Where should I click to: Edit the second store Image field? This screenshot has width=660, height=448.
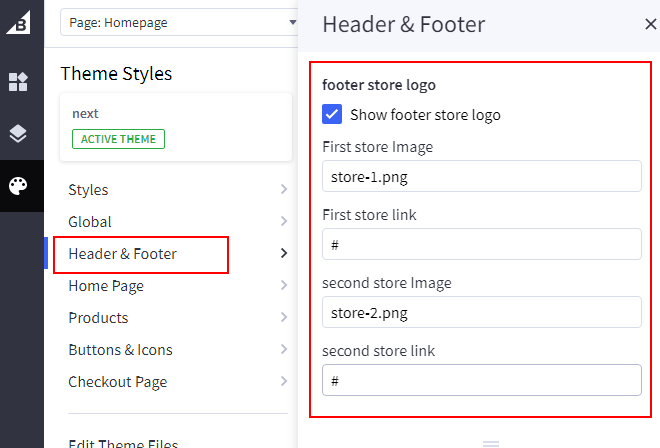point(481,312)
